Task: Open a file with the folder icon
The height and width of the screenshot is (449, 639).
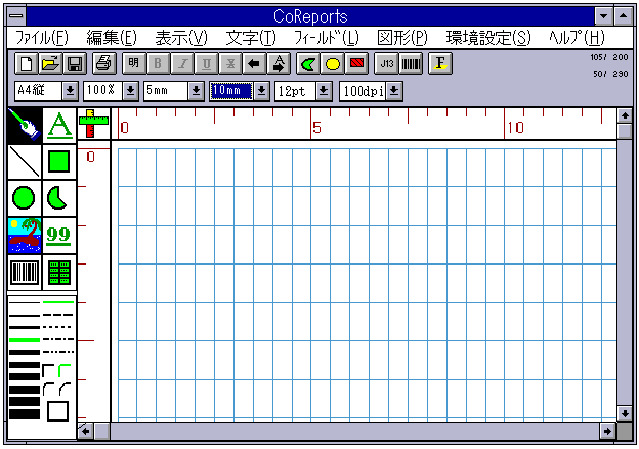Action: click(50, 64)
